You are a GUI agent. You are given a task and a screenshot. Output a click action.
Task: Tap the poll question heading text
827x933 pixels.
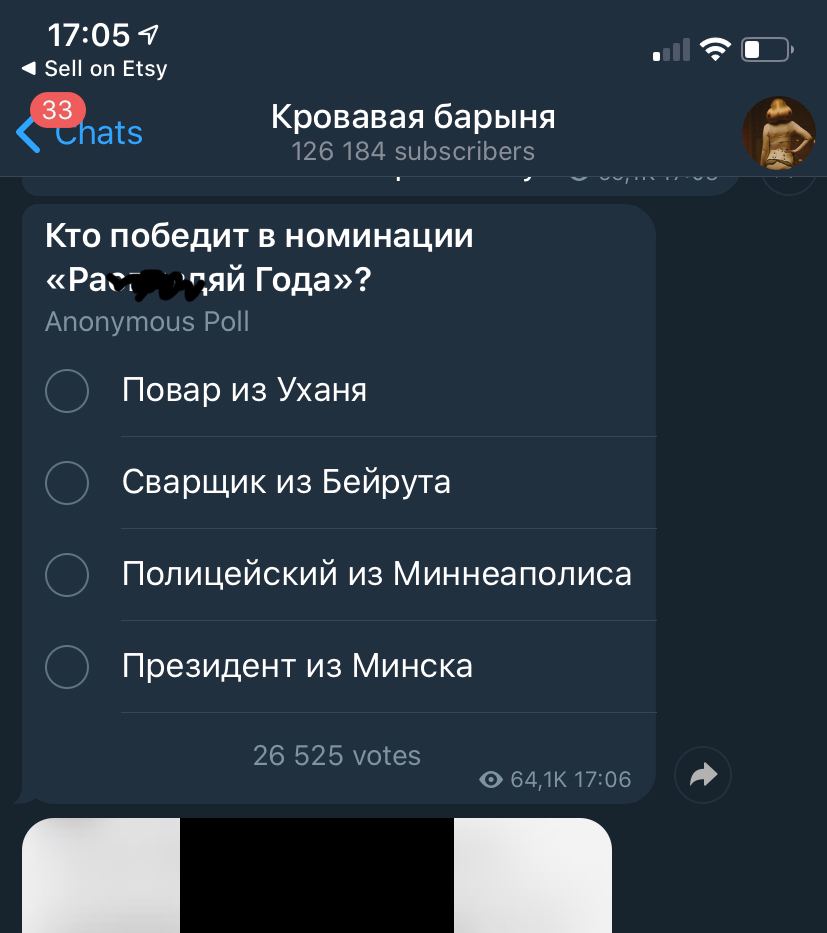(259, 258)
